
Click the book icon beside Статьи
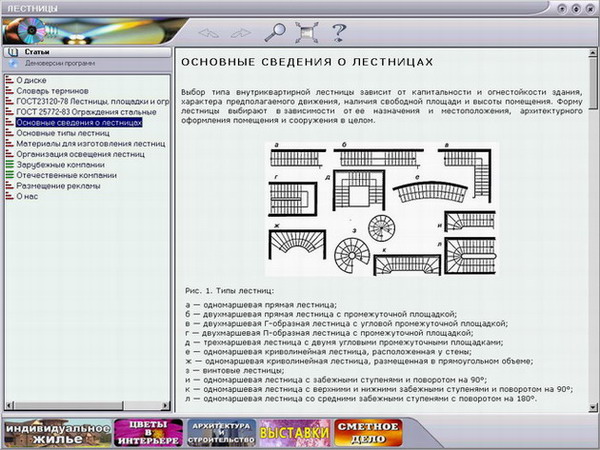tap(13, 52)
